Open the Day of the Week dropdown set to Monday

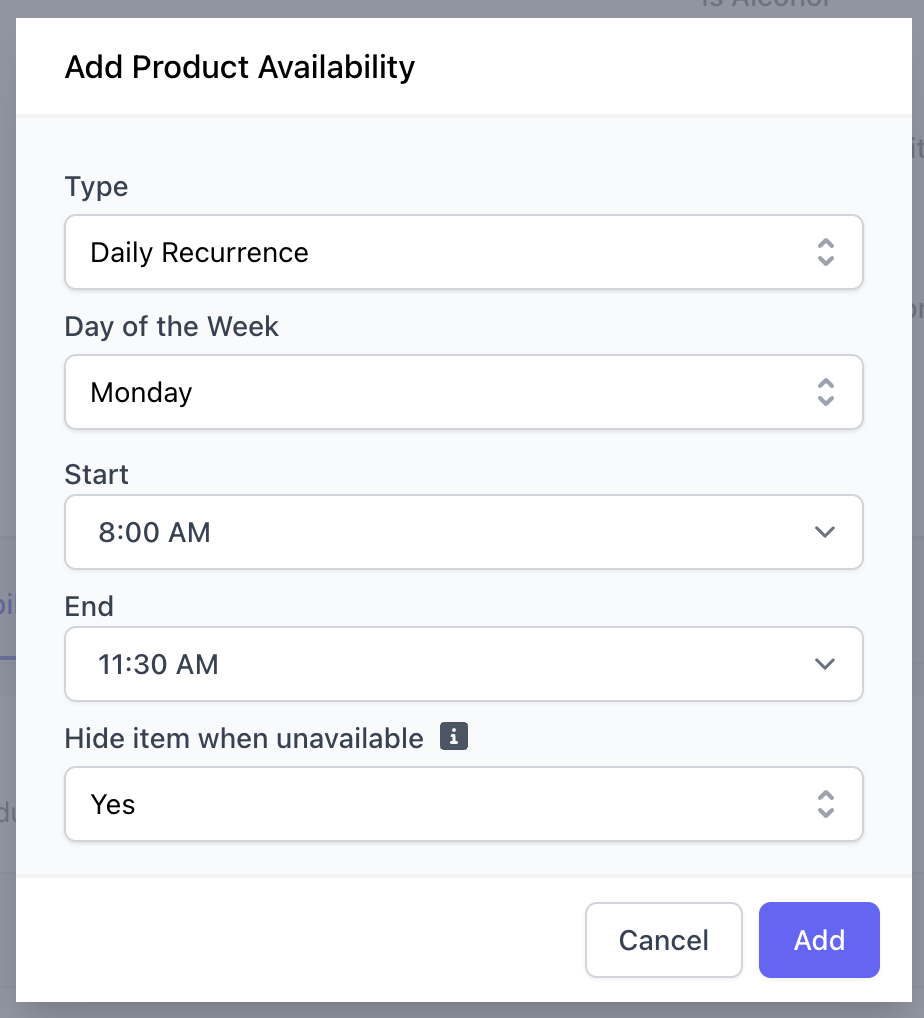click(464, 392)
